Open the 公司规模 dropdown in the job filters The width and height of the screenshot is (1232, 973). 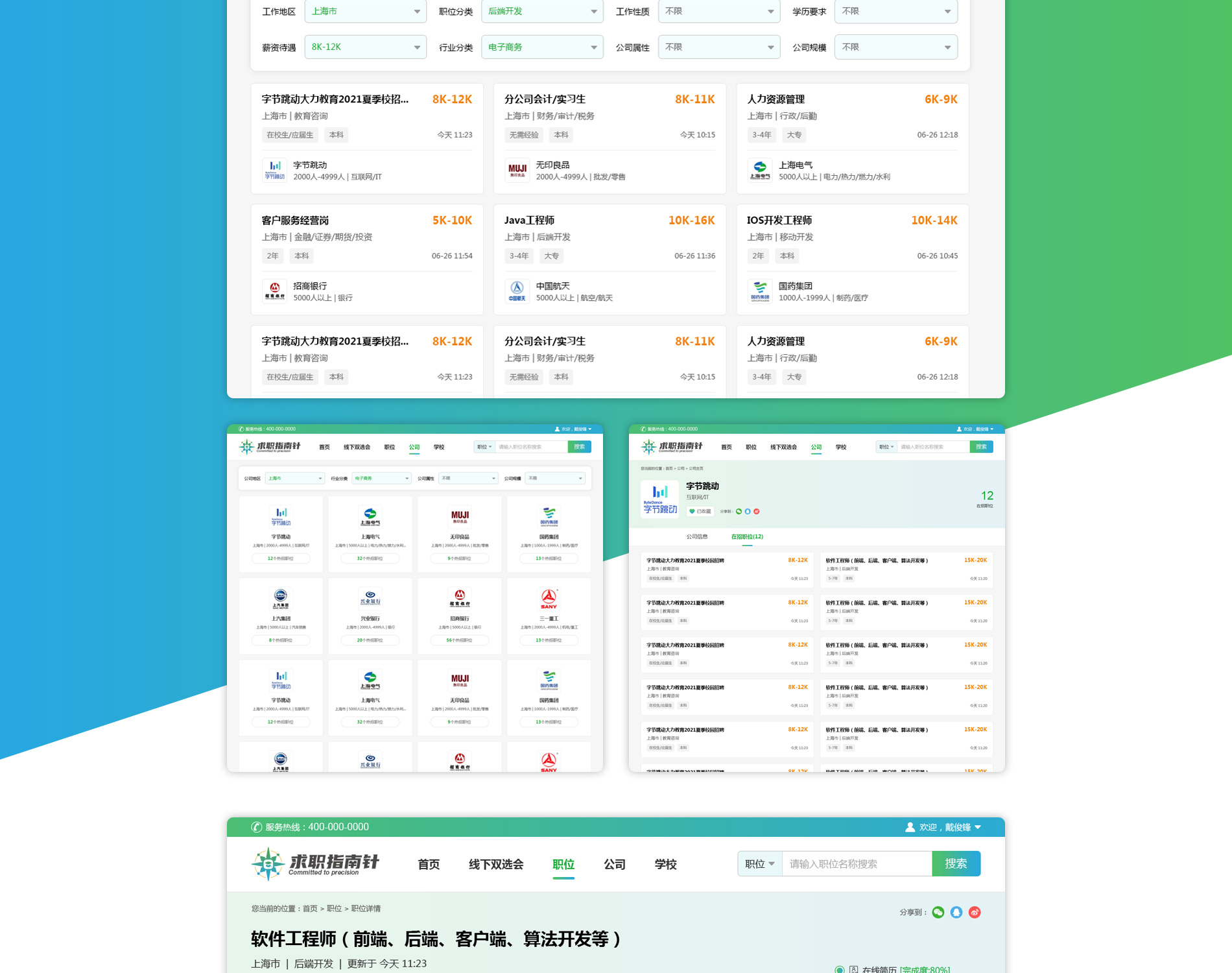(x=895, y=47)
